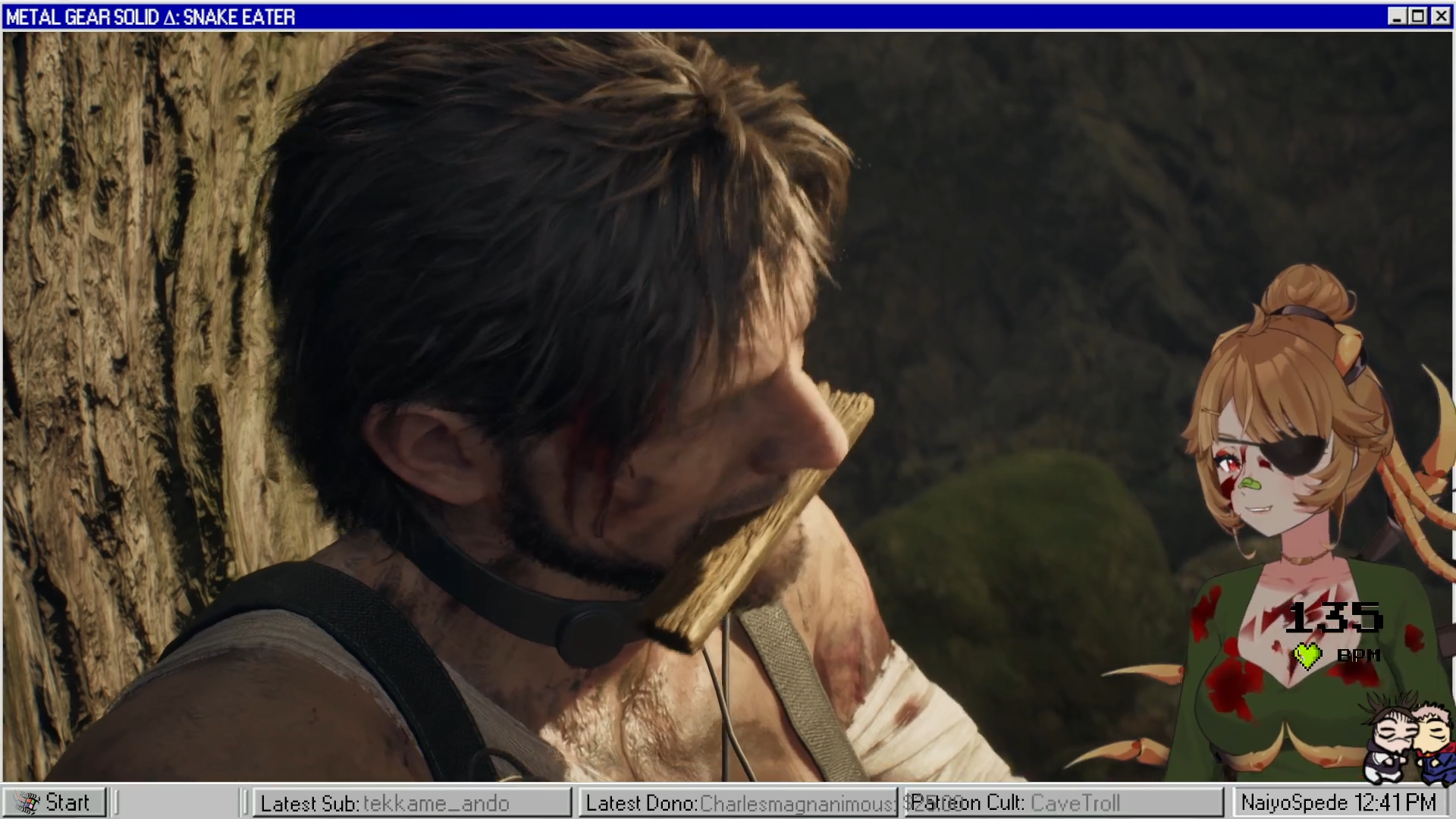Open the Start menu button

pyautogui.click(x=55, y=802)
